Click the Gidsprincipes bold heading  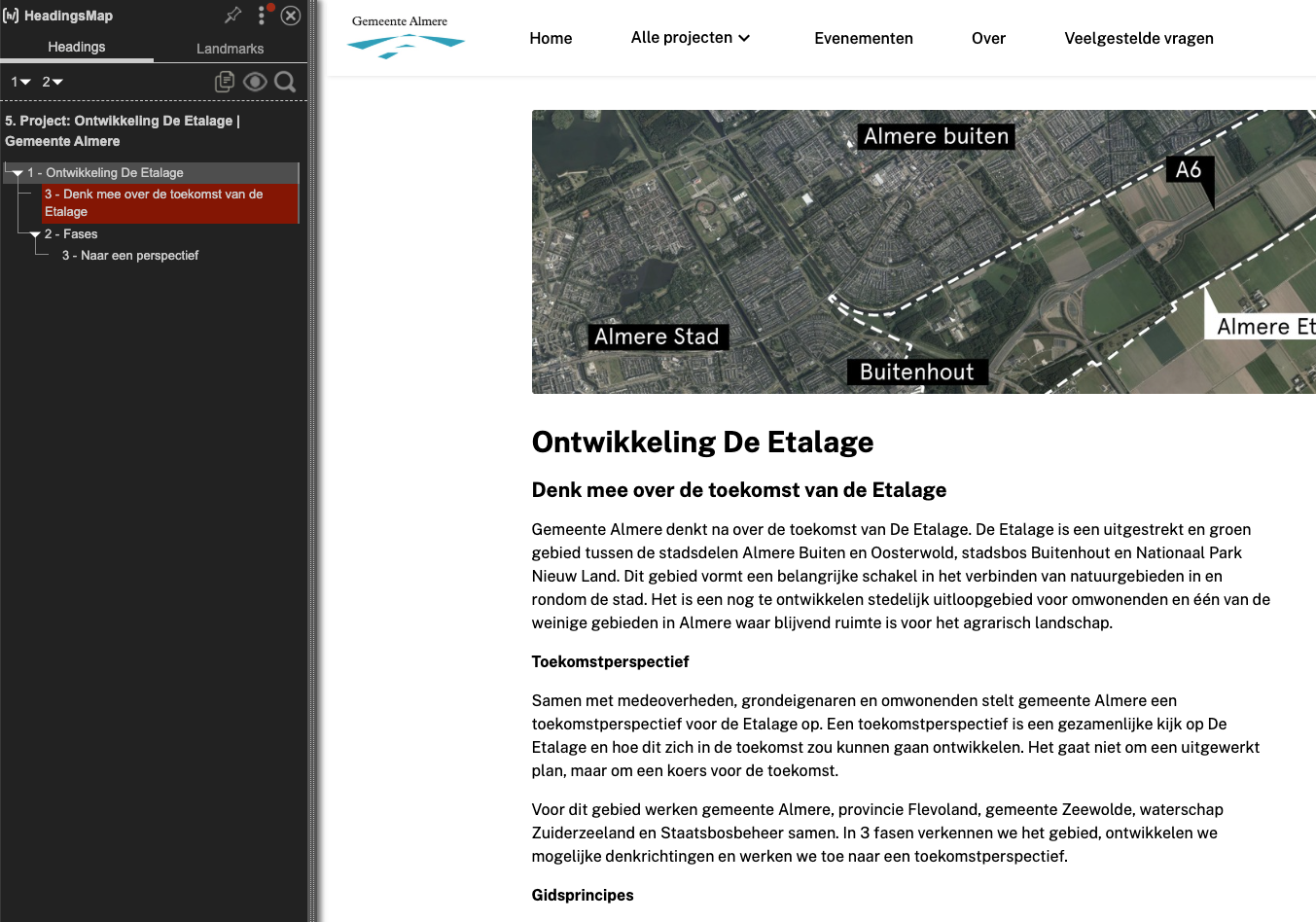583,895
